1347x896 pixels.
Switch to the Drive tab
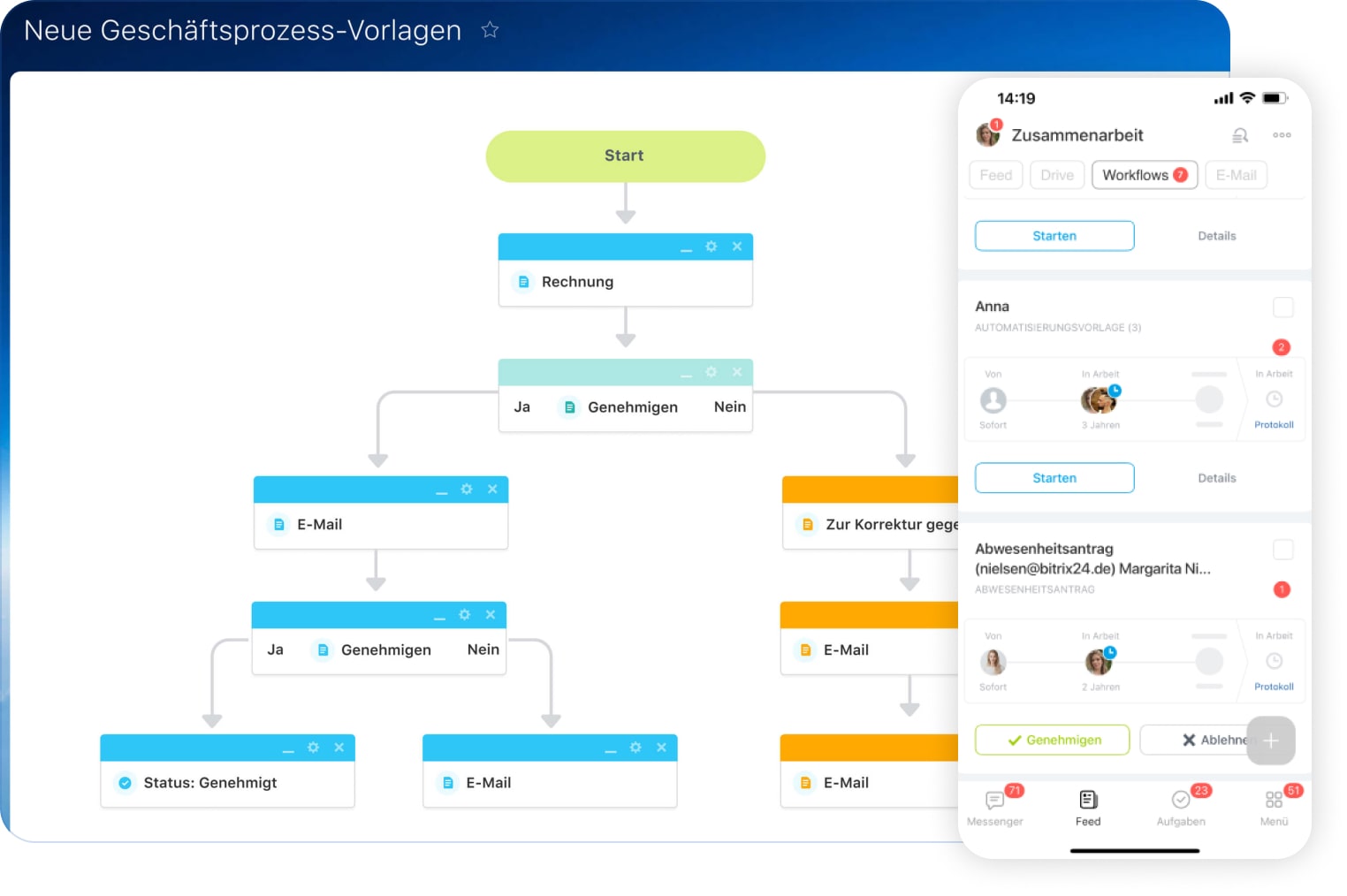(1056, 175)
